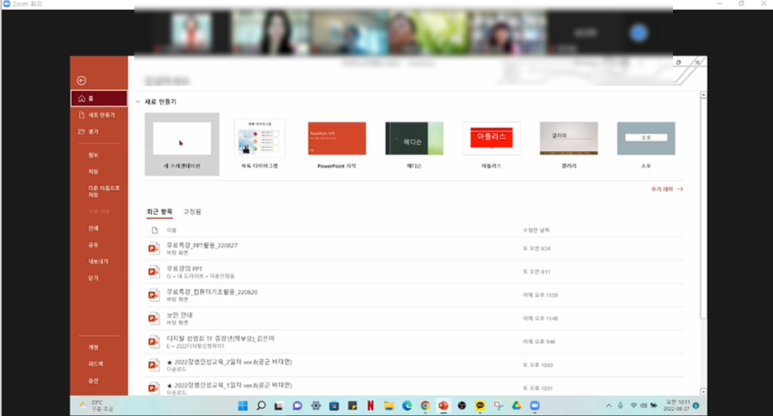Click the Zoom taskbar icon
Screen dimensions: 773x416
coord(534,406)
